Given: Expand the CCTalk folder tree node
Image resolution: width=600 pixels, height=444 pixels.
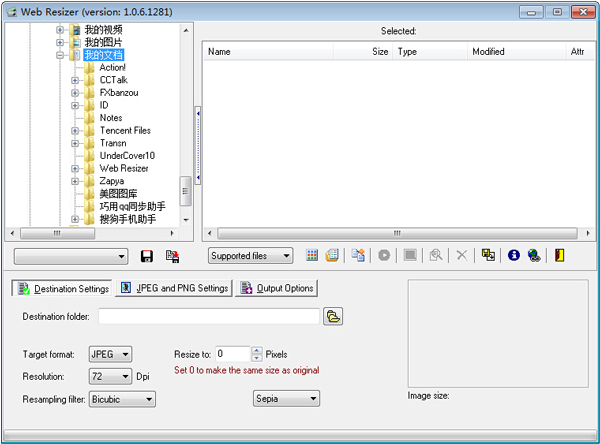Looking at the screenshot, I should click(x=75, y=80).
